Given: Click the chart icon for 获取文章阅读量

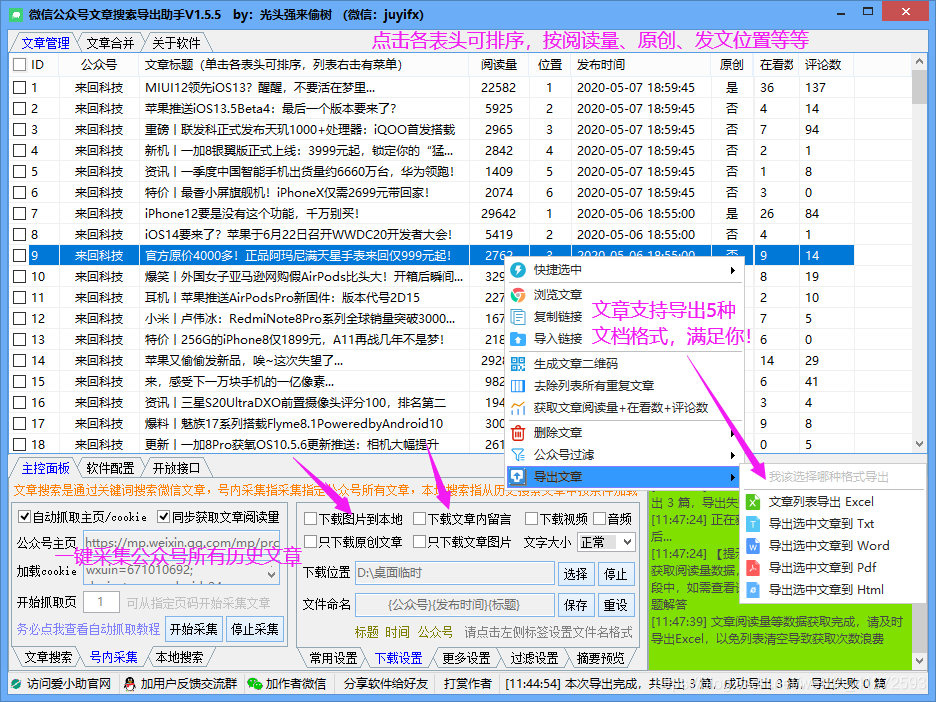Looking at the screenshot, I should click(518, 408).
